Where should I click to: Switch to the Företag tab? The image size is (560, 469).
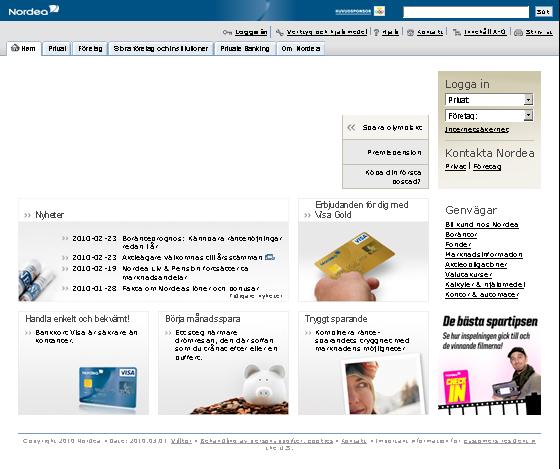(90, 49)
